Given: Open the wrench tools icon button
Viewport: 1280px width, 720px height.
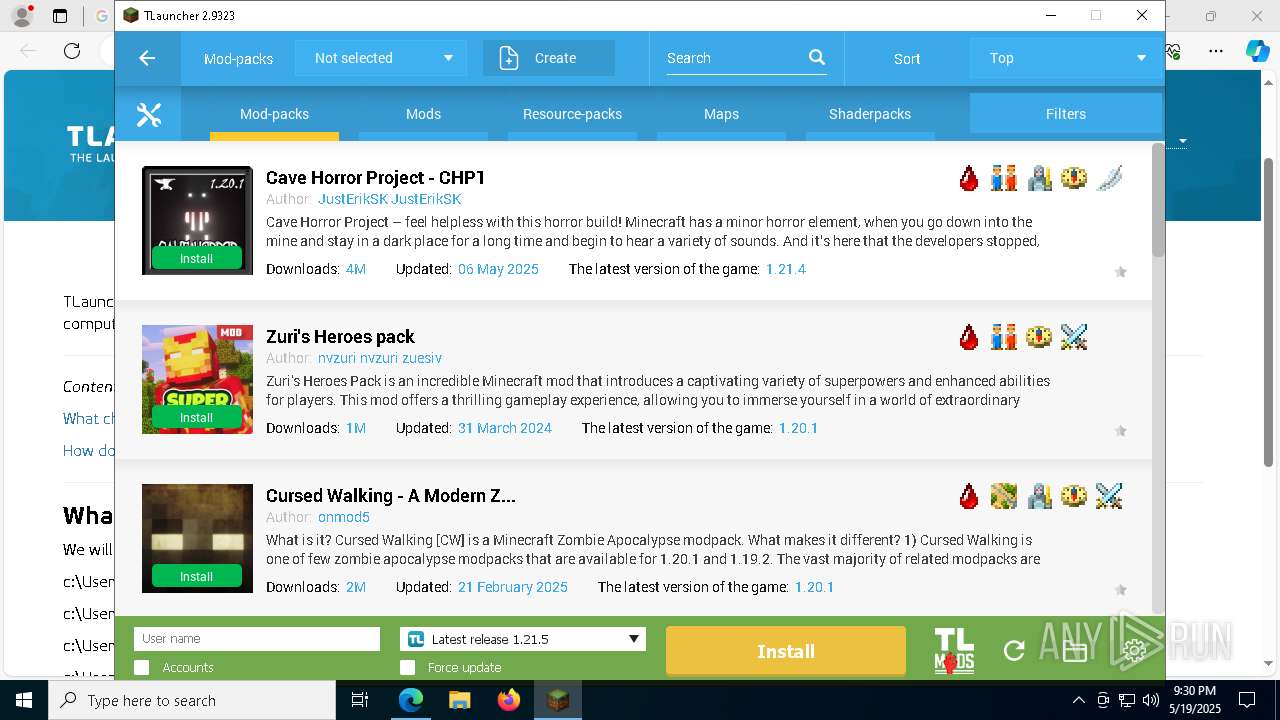Looking at the screenshot, I should (x=148, y=115).
